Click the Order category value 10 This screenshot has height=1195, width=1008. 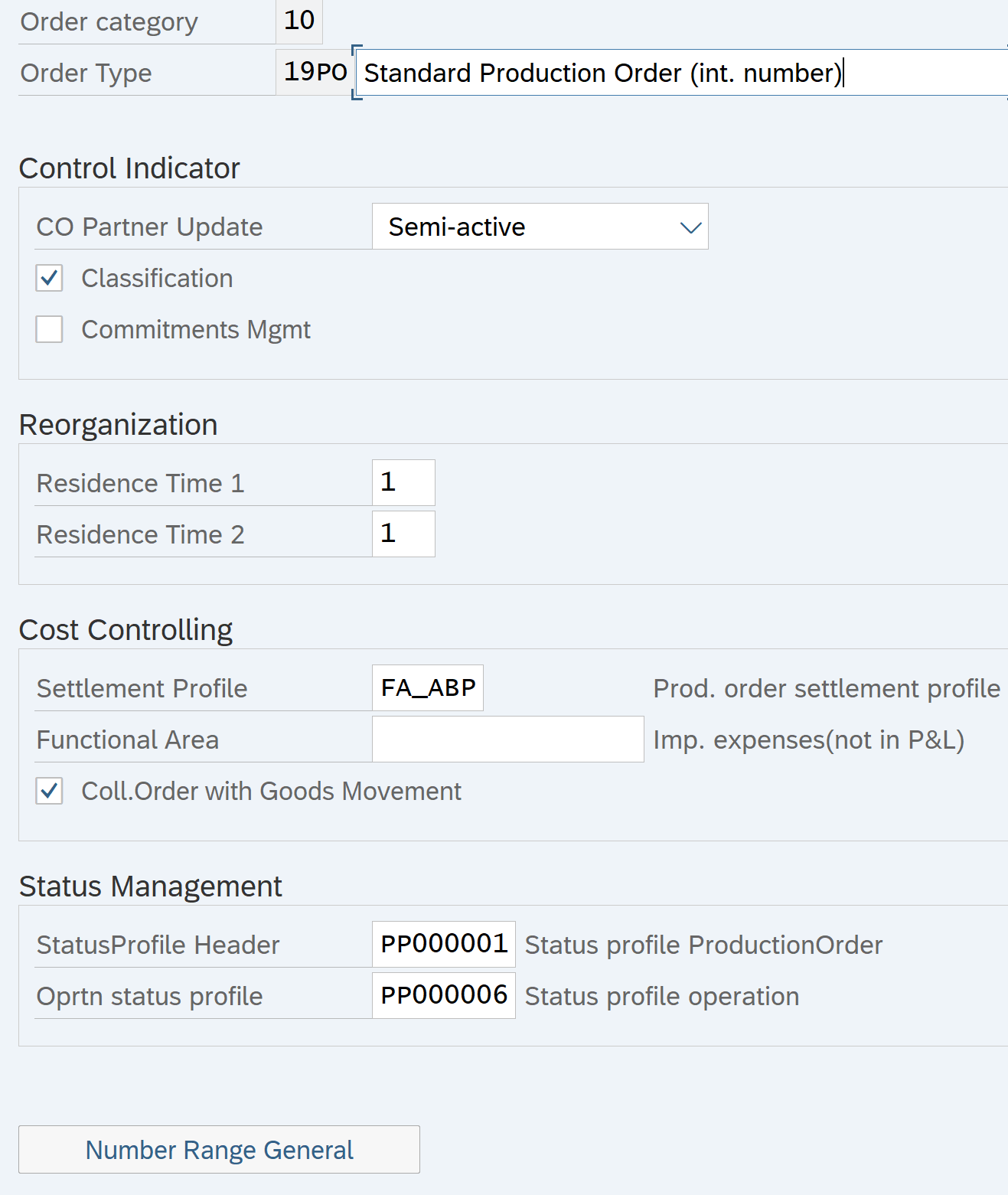pos(299,21)
